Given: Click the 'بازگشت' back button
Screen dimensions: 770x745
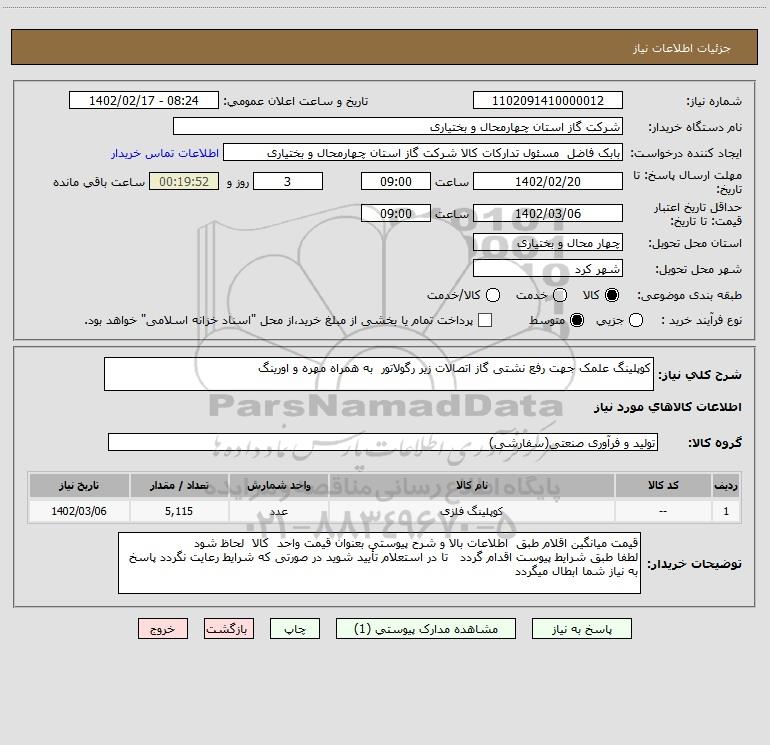Looking at the screenshot, I should coord(229,629).
